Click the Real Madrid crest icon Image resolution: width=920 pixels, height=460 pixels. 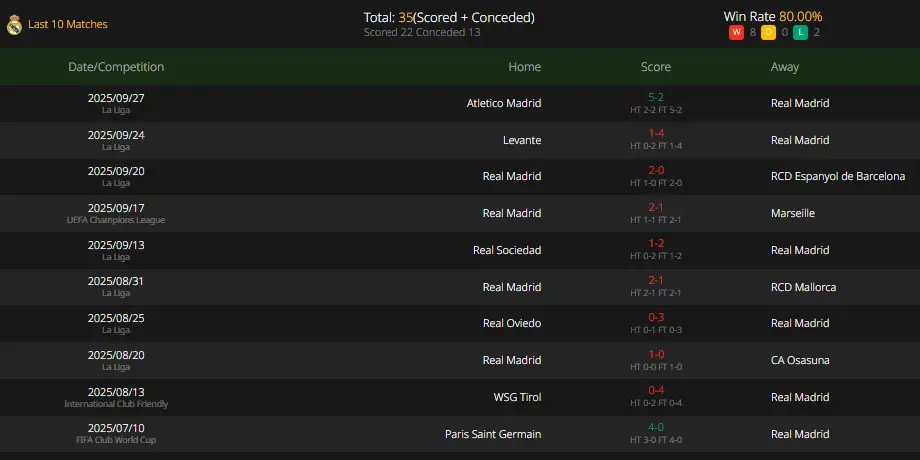[x=14, y=25]
